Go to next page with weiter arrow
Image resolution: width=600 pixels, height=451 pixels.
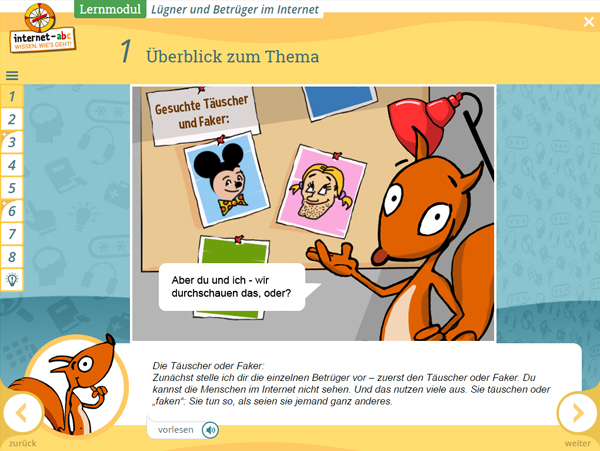[x=576, y=412]
